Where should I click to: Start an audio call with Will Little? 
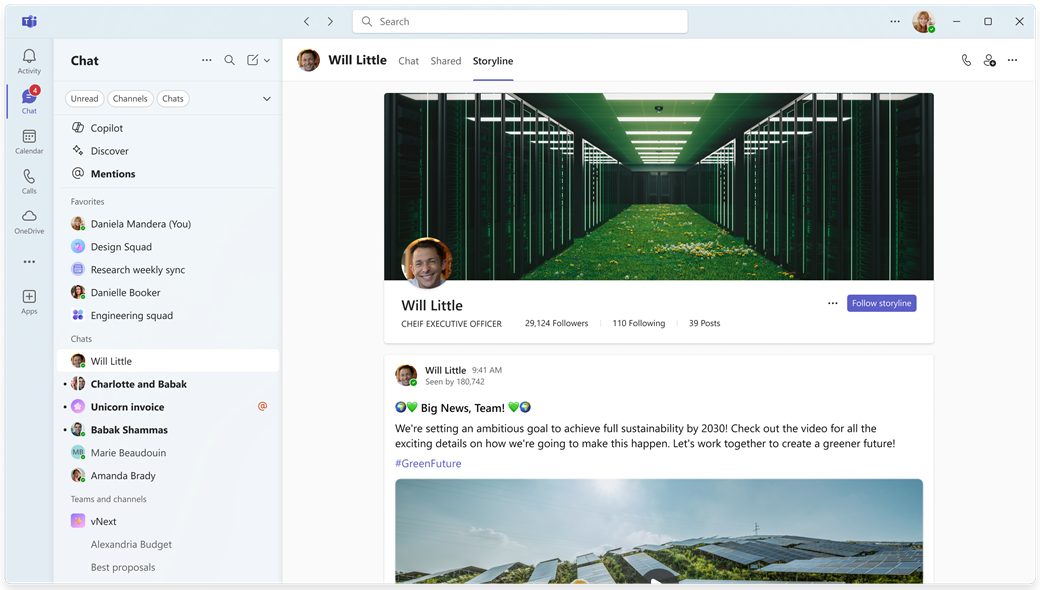pos(966,61)
